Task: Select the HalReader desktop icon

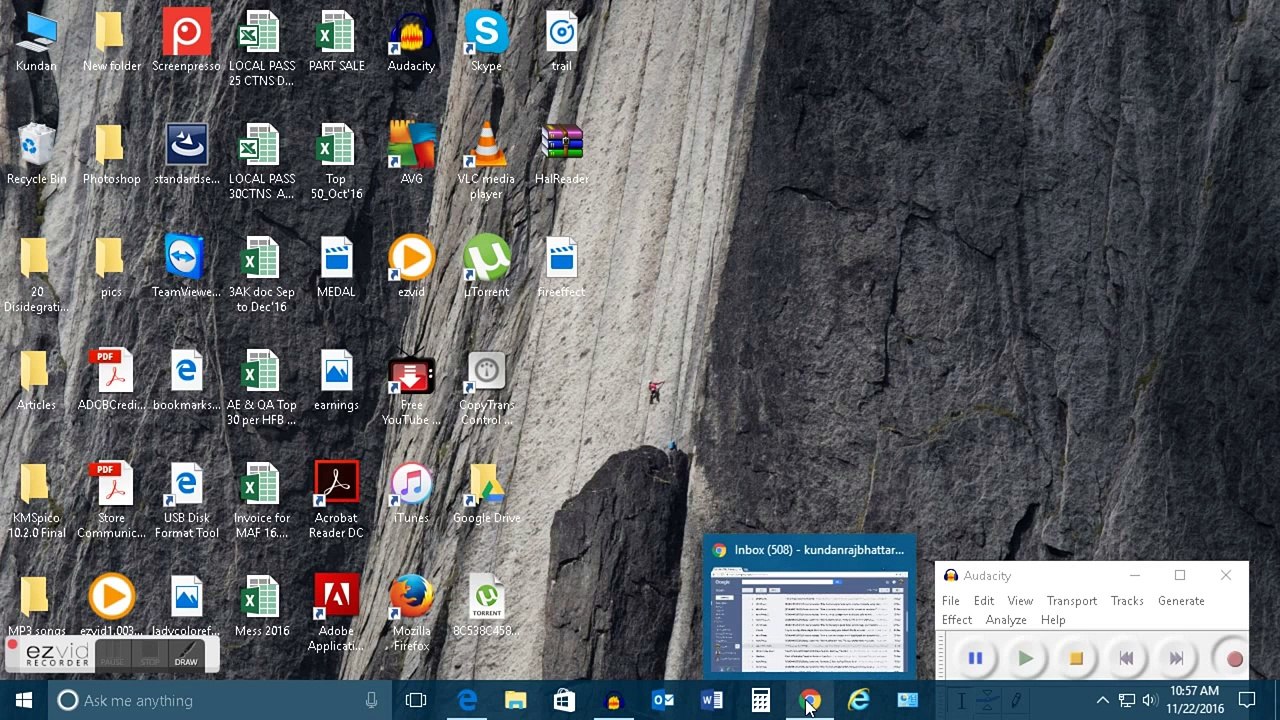Action: (561, 155)
